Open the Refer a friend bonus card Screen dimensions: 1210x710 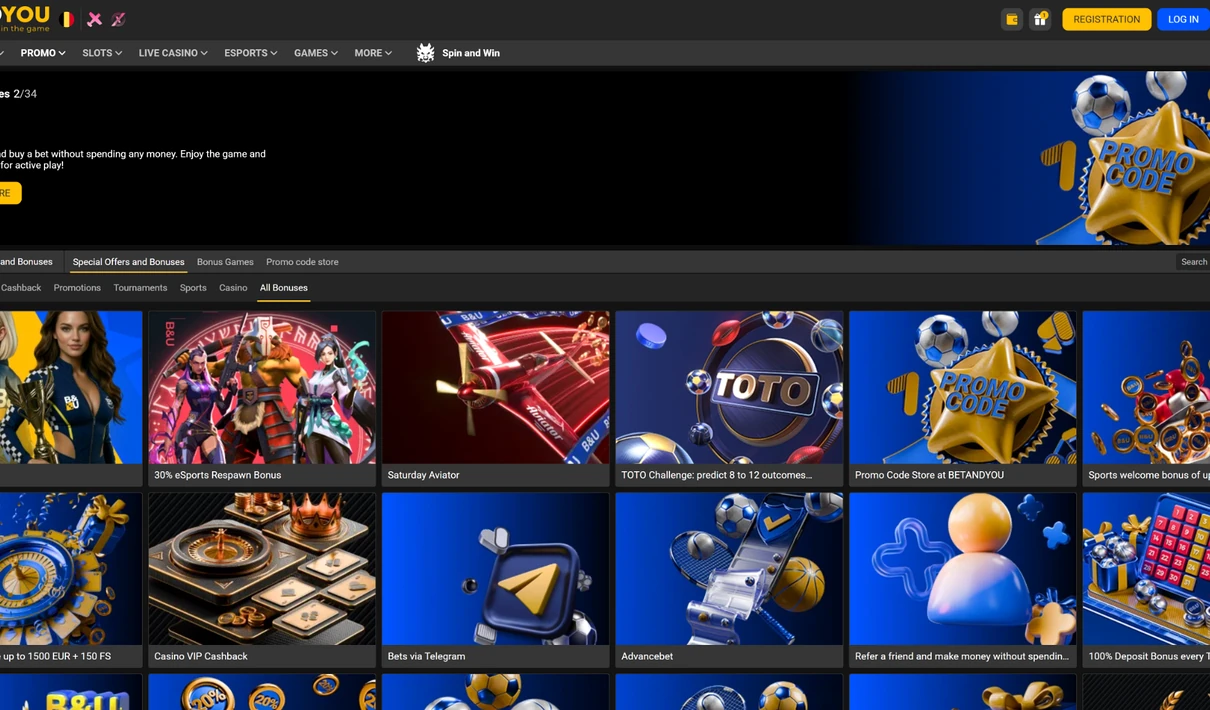(x=962, y=580)
